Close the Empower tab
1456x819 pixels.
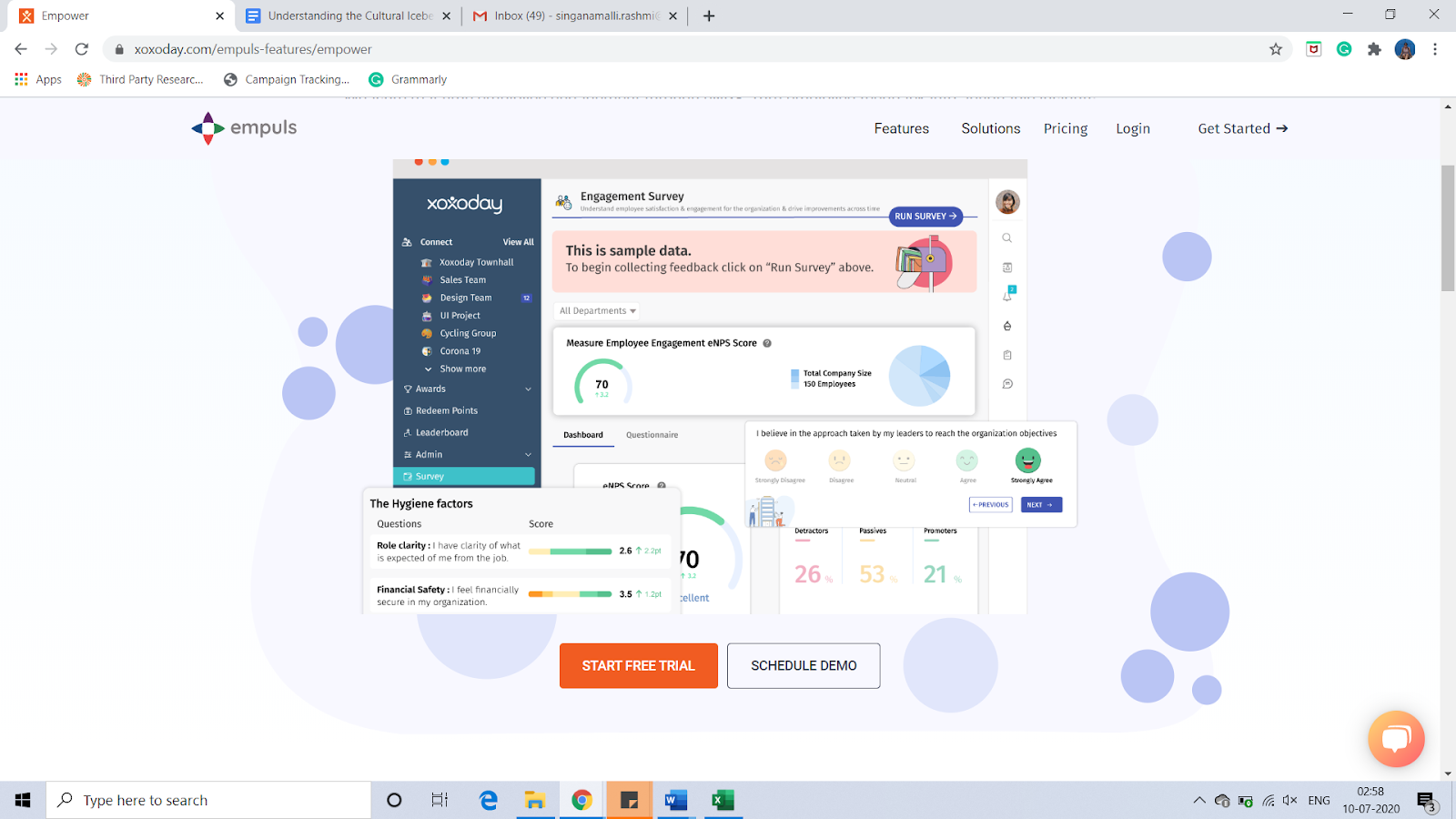219,15
